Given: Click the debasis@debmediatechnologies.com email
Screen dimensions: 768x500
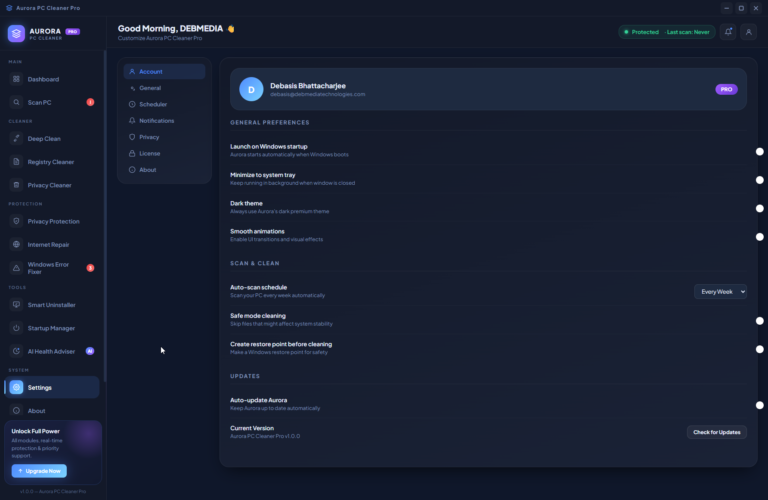Looking at the screenshot, I should (317, 94).
